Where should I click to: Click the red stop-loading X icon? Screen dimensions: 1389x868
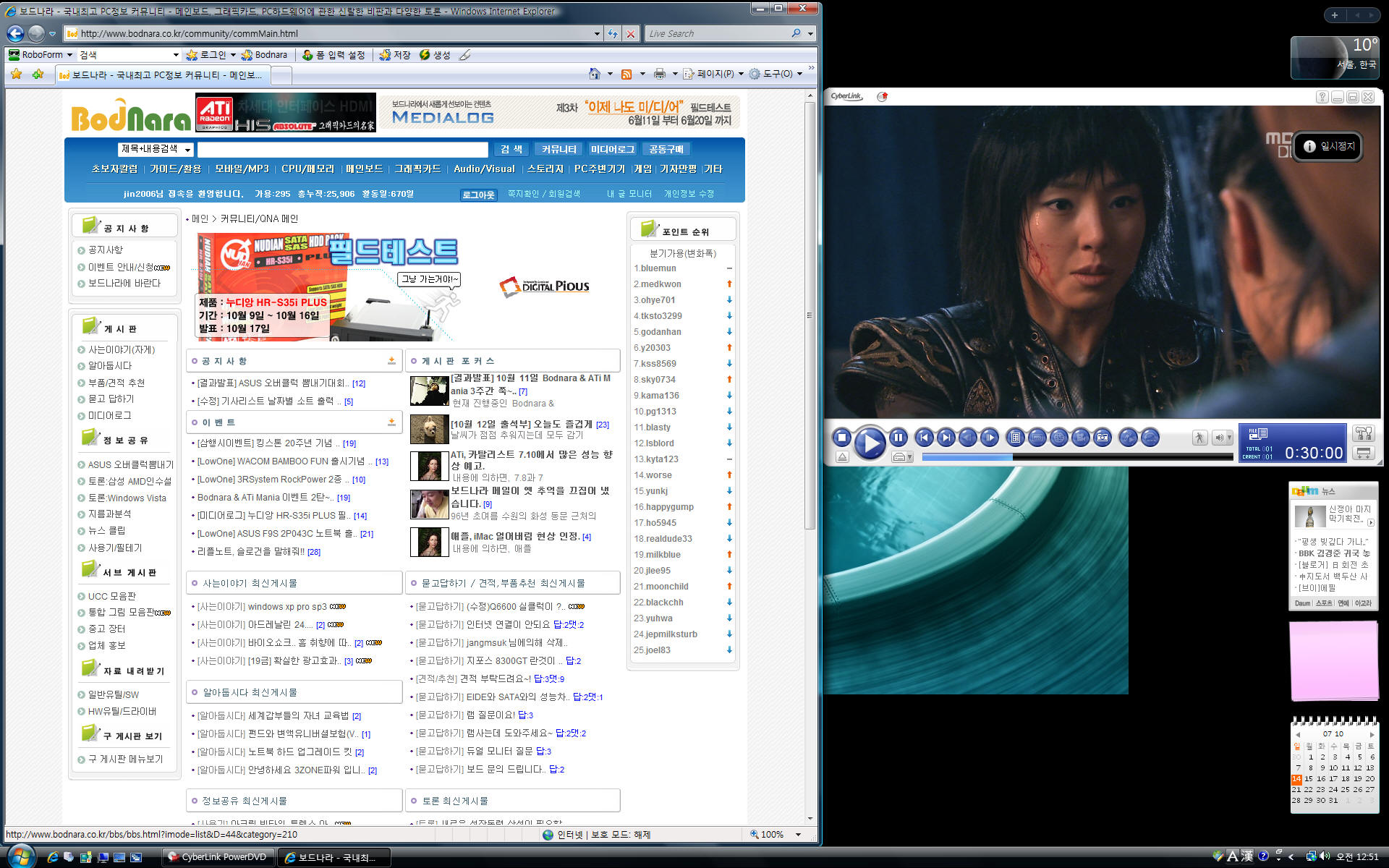coord(631,33)
